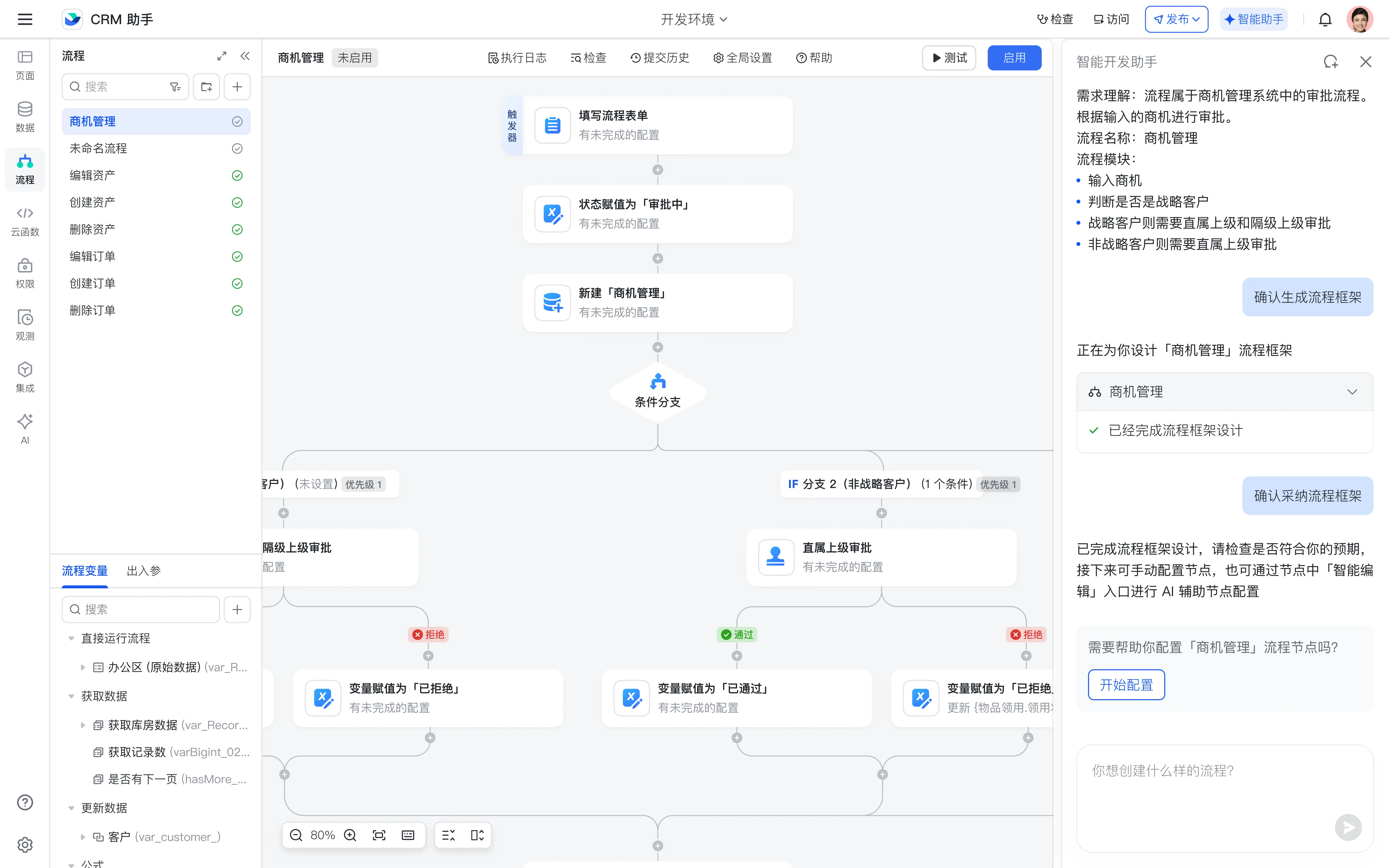Add a new flow with plus button
Screen dimensions: 1389x868
coord(237,87)
